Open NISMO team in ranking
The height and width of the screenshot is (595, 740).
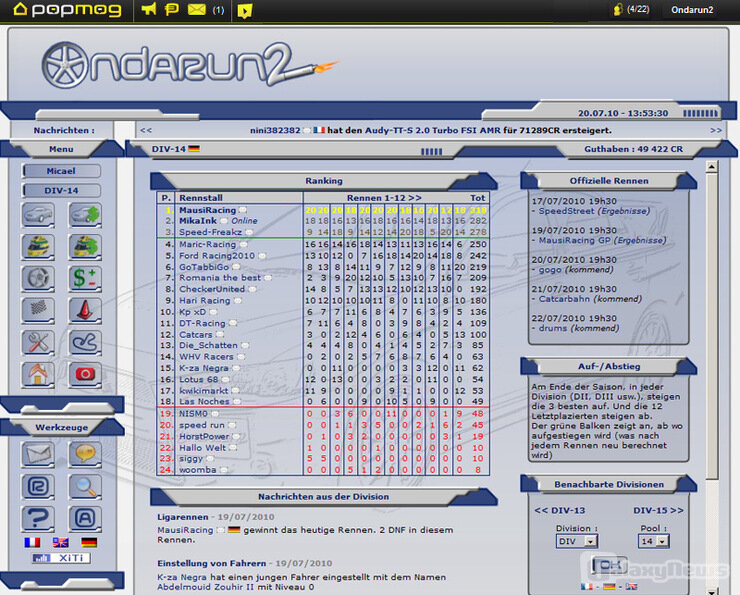pos(193,413)
